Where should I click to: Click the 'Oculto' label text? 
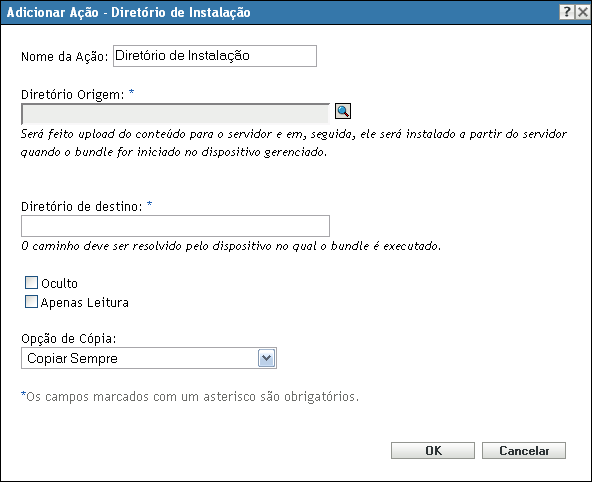[x=59, y=283]
